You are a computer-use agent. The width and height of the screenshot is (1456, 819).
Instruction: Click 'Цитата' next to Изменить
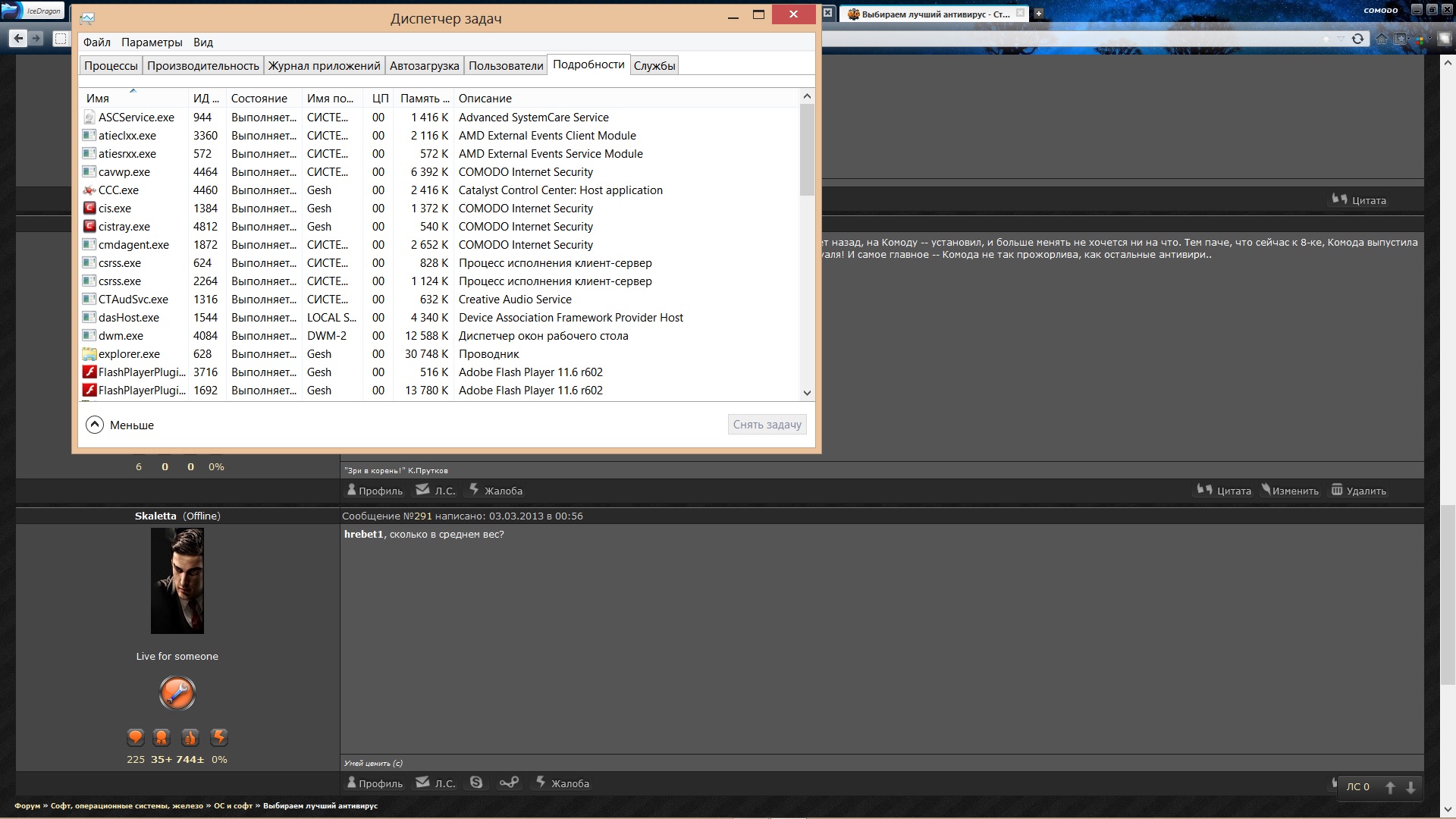1224,491
